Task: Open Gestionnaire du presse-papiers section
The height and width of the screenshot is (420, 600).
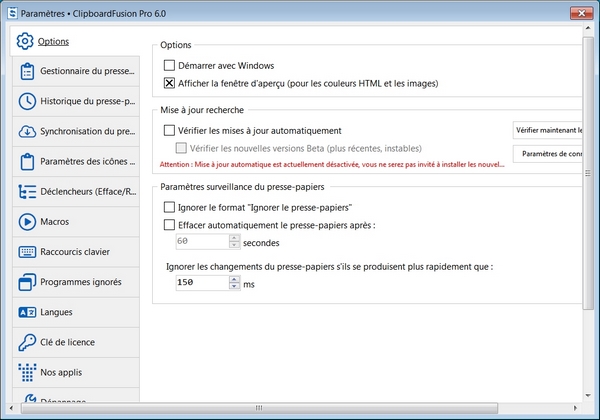Action: tap(76, 71)
